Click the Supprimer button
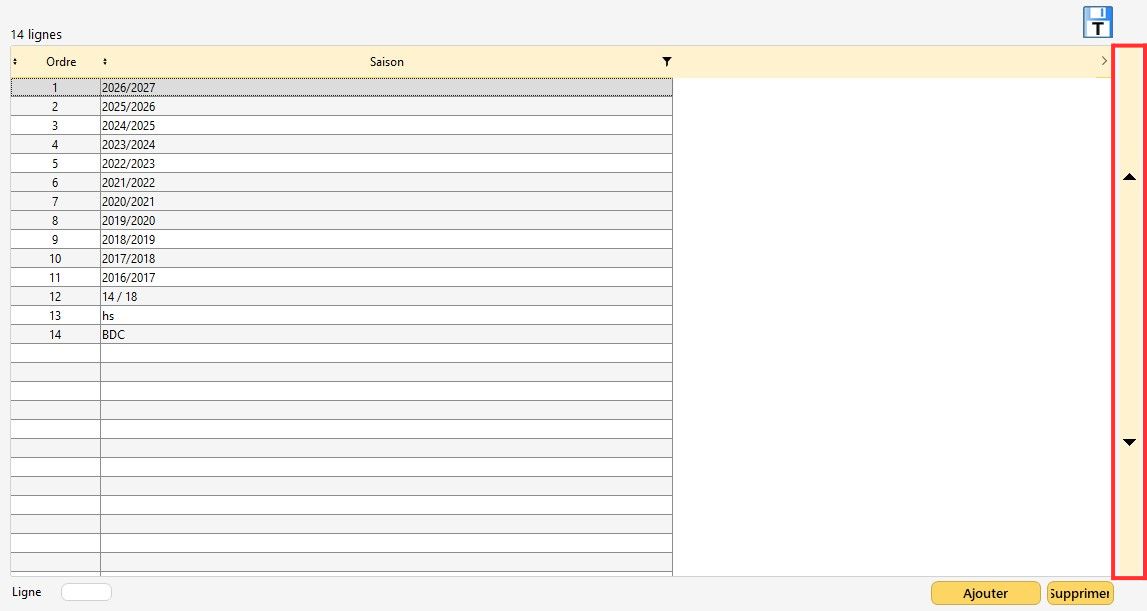Viewport: 1147px width, 611px height. [1079, 593]
